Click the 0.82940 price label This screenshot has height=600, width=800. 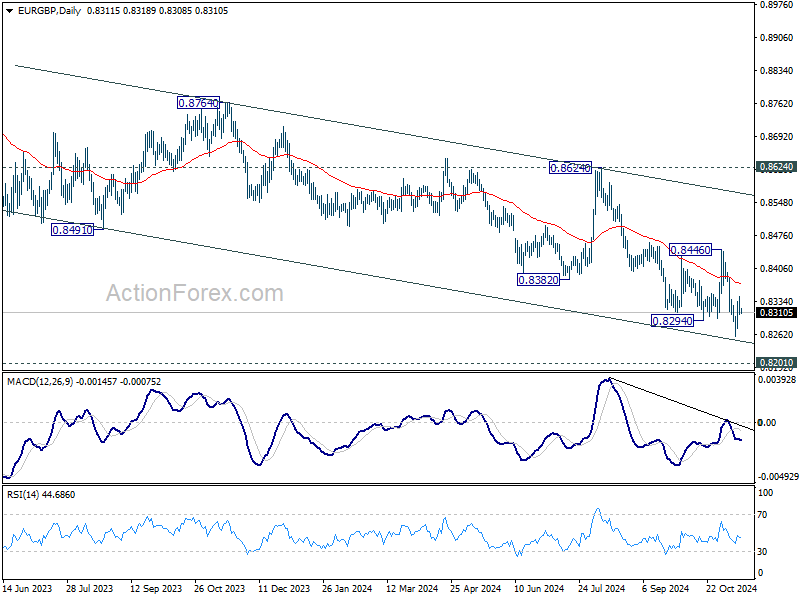[x=672, y=321]
